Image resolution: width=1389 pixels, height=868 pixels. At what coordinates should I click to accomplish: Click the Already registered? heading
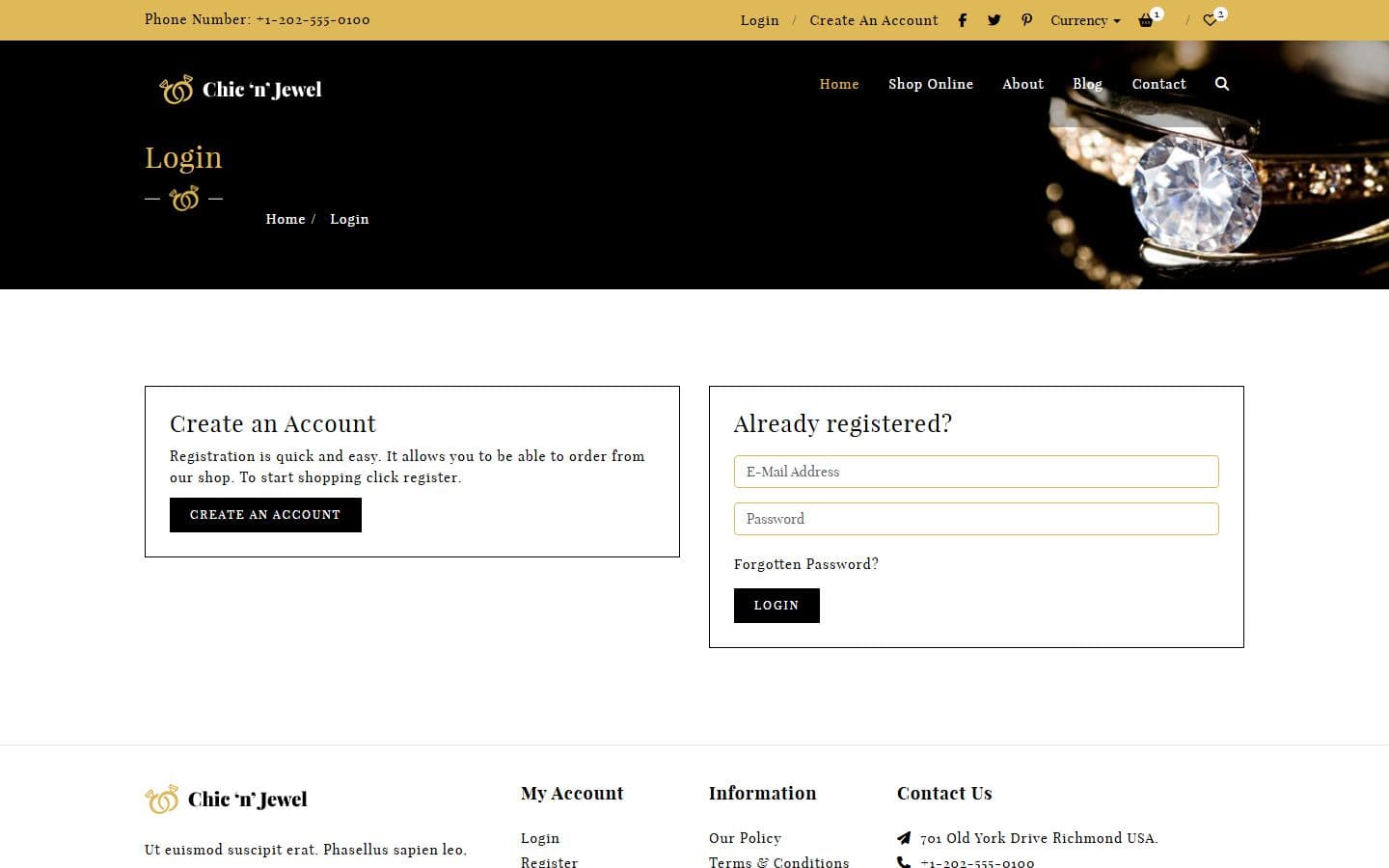[x=843, y=423]
